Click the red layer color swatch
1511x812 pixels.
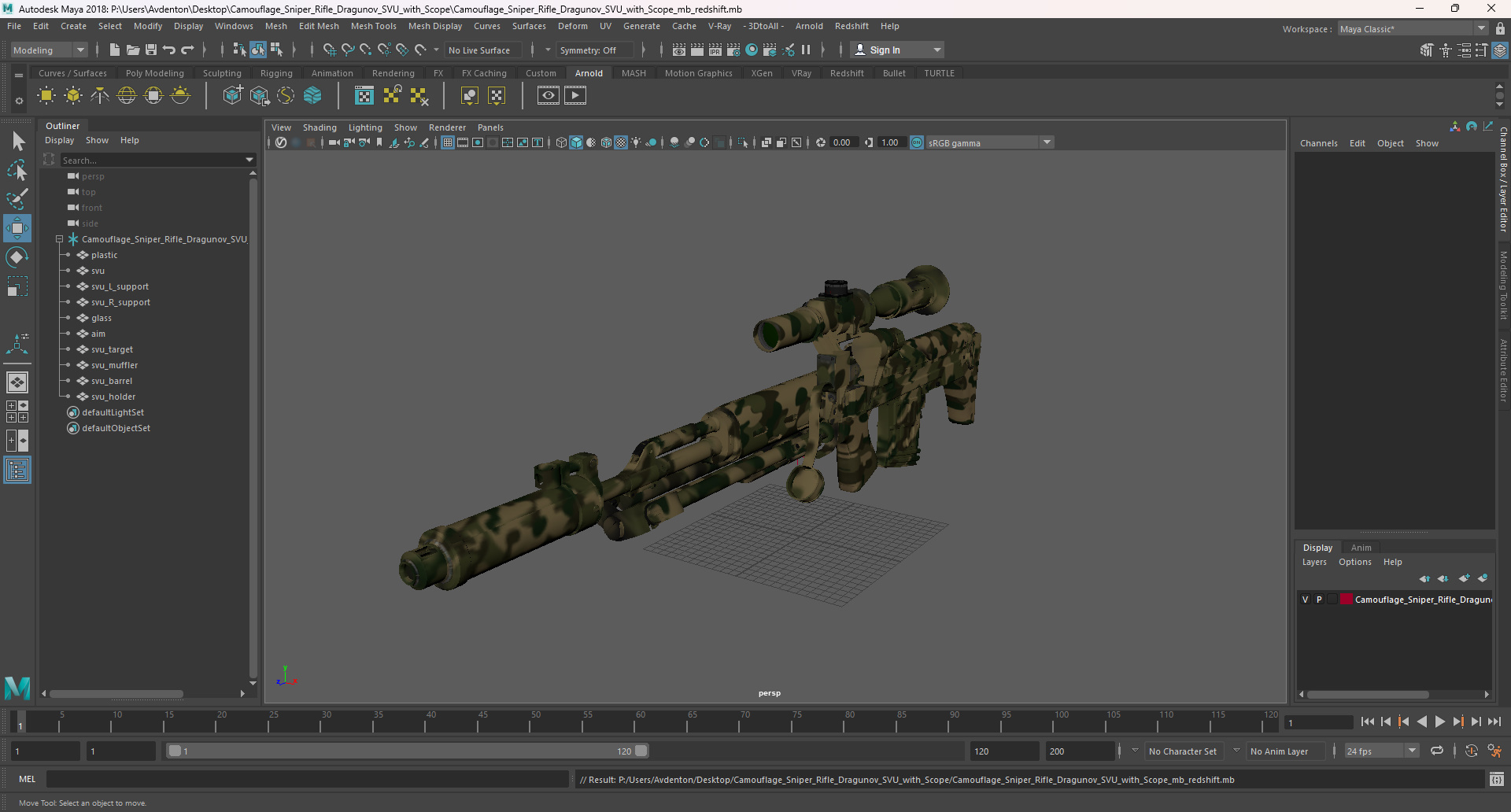coord(1347,600)
